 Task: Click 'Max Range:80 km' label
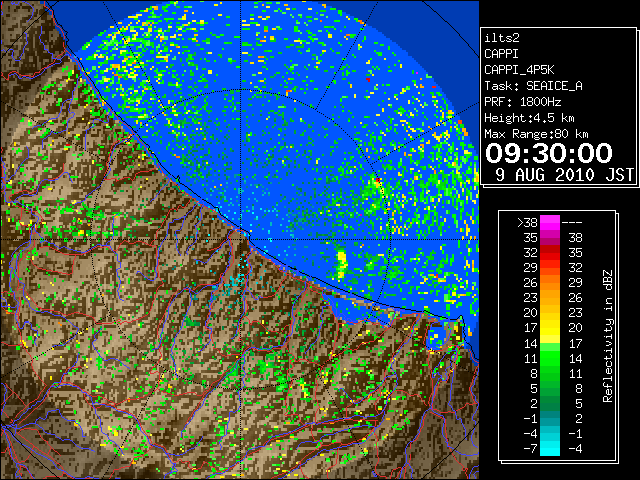click(536, 134)
